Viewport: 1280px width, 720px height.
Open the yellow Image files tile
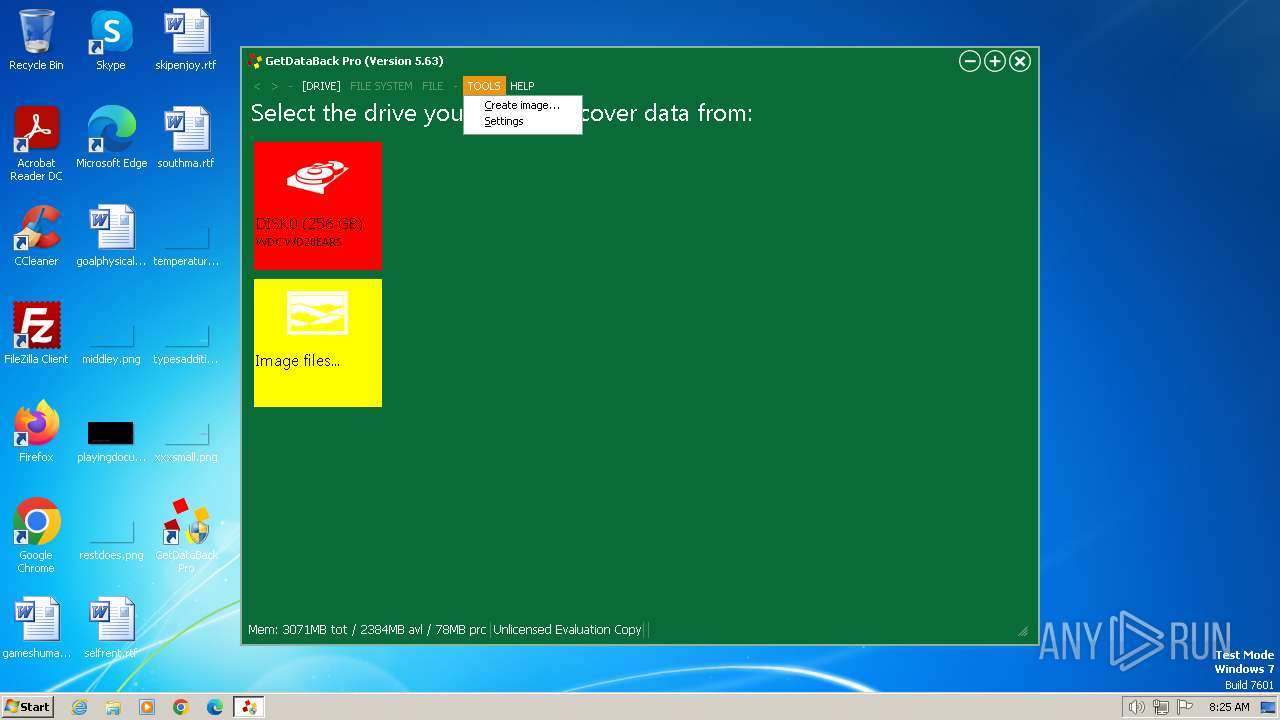(318, 343)
